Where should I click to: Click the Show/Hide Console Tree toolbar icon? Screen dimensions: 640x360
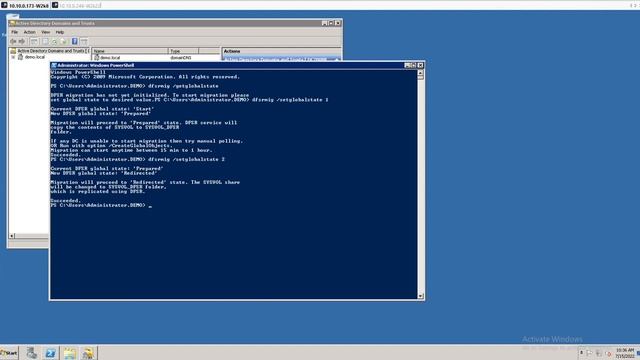click(35, 41)
